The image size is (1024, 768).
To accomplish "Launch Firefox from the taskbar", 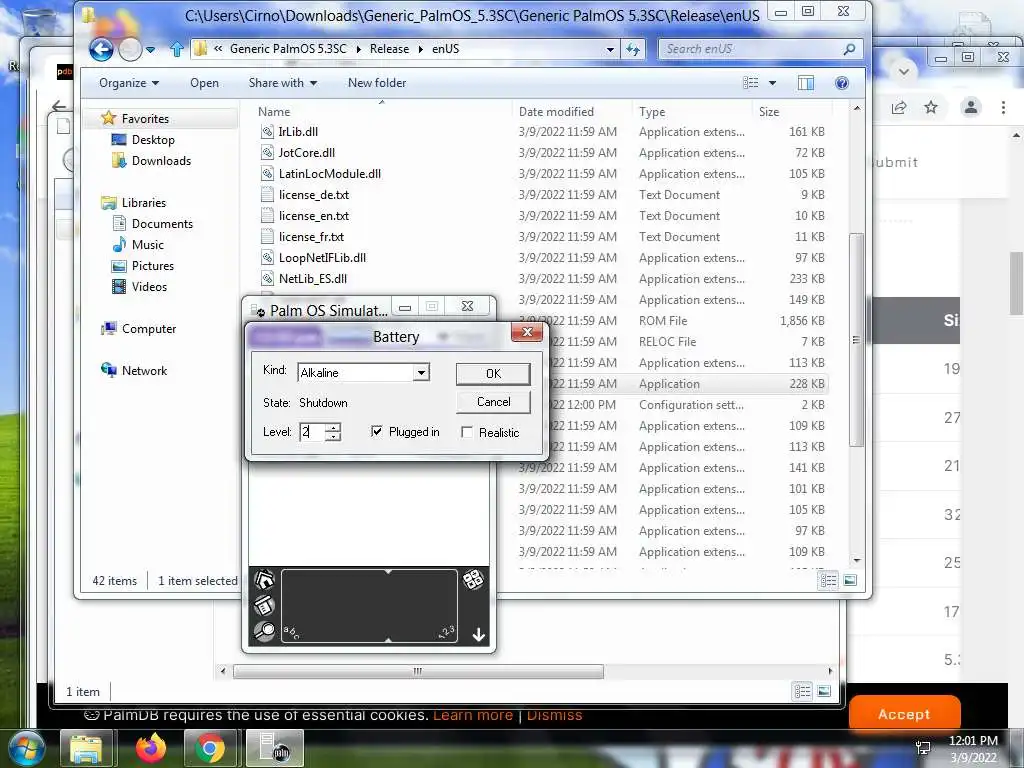I will [x=151, y=748].
